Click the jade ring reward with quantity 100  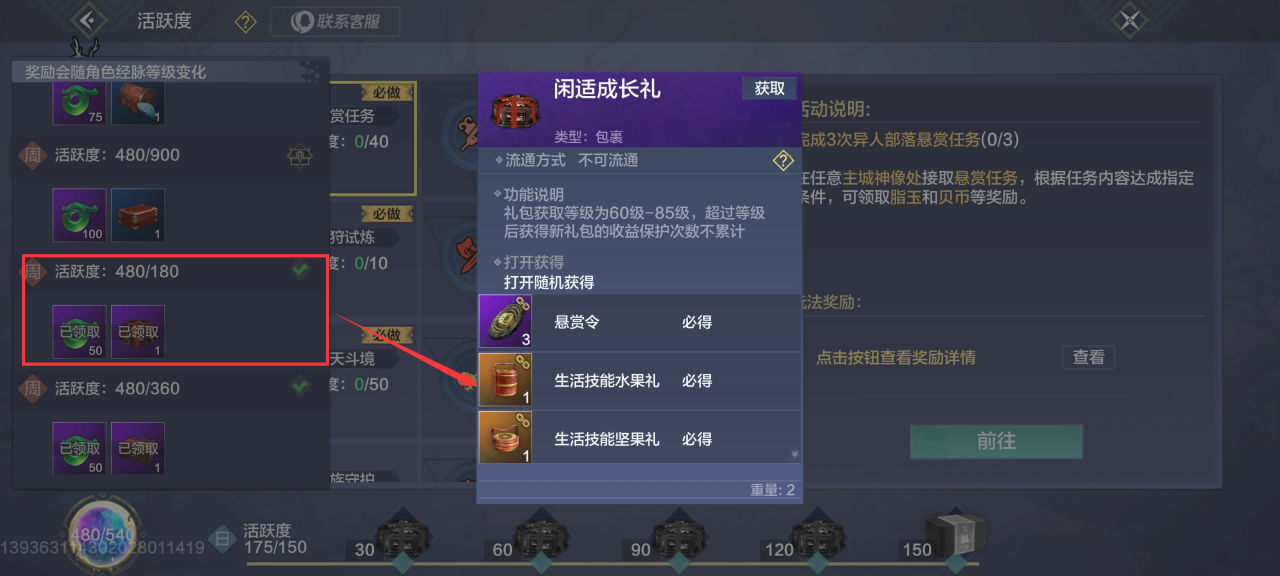(x=79, y=215)
